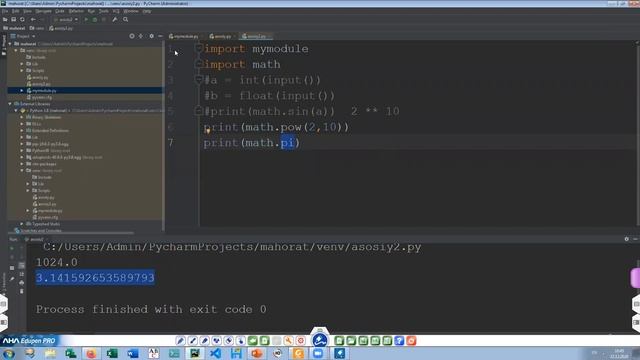
Task: Click the intention bulb on line 6
Action: (208, 131)
